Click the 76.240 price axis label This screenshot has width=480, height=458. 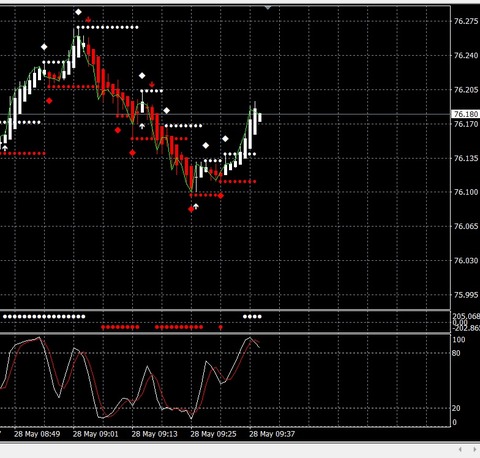(x=466, y=55)
